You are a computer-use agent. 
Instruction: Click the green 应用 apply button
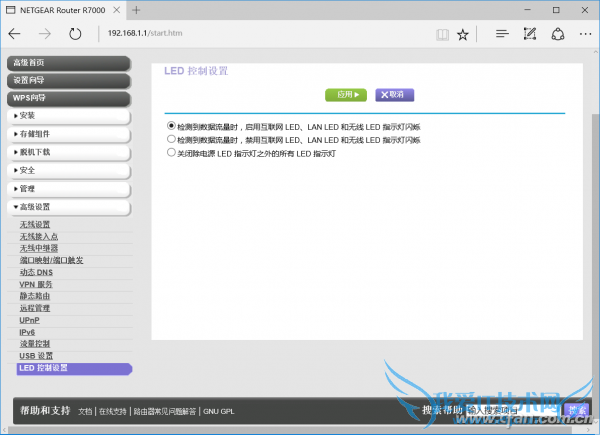(346, 94)
